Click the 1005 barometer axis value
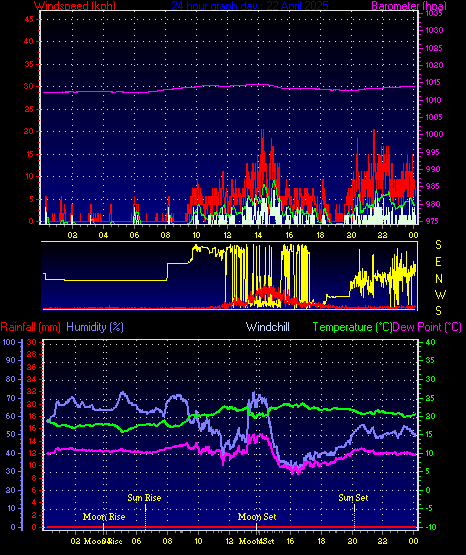 (x=434, y=117)
